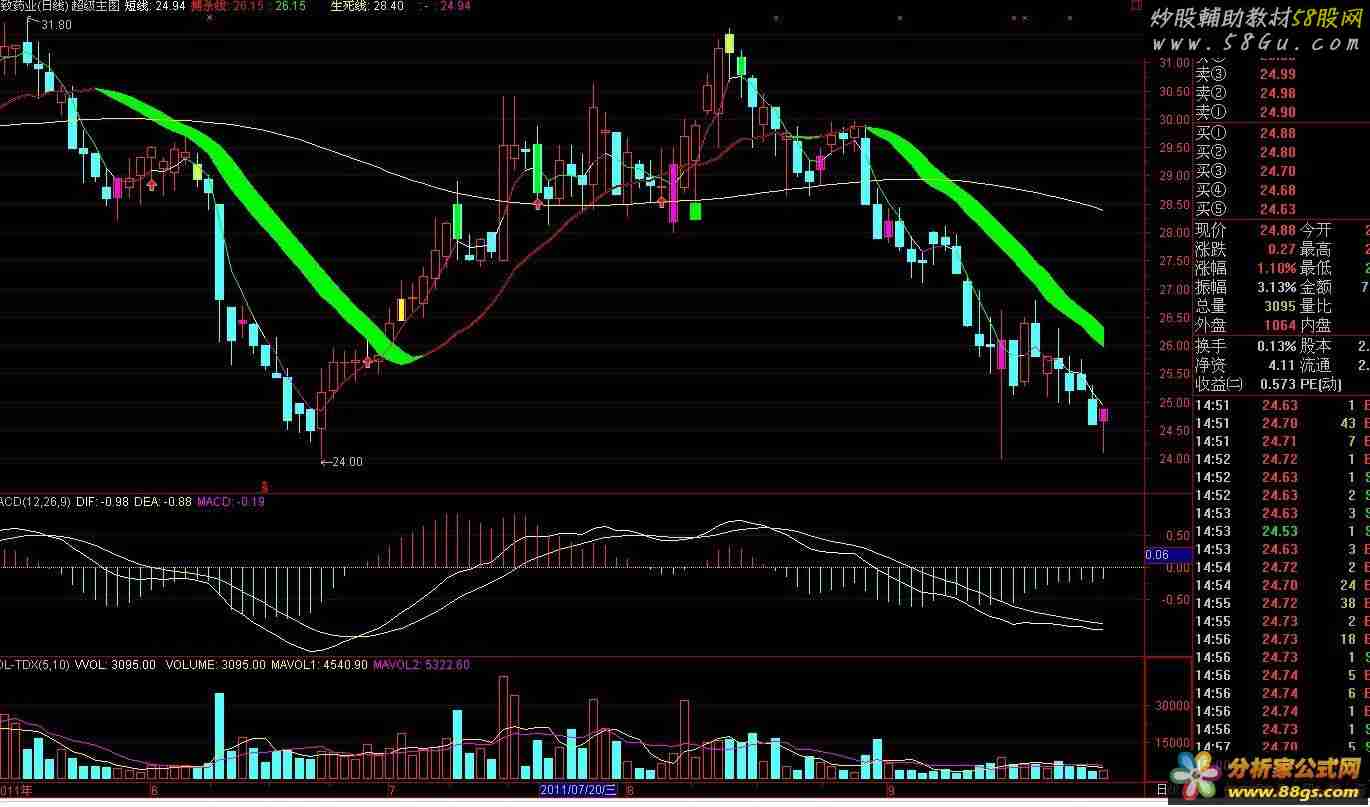Click month 7 on the time axis
This screenshot has width=1370, height=807.
click(393, 790)
